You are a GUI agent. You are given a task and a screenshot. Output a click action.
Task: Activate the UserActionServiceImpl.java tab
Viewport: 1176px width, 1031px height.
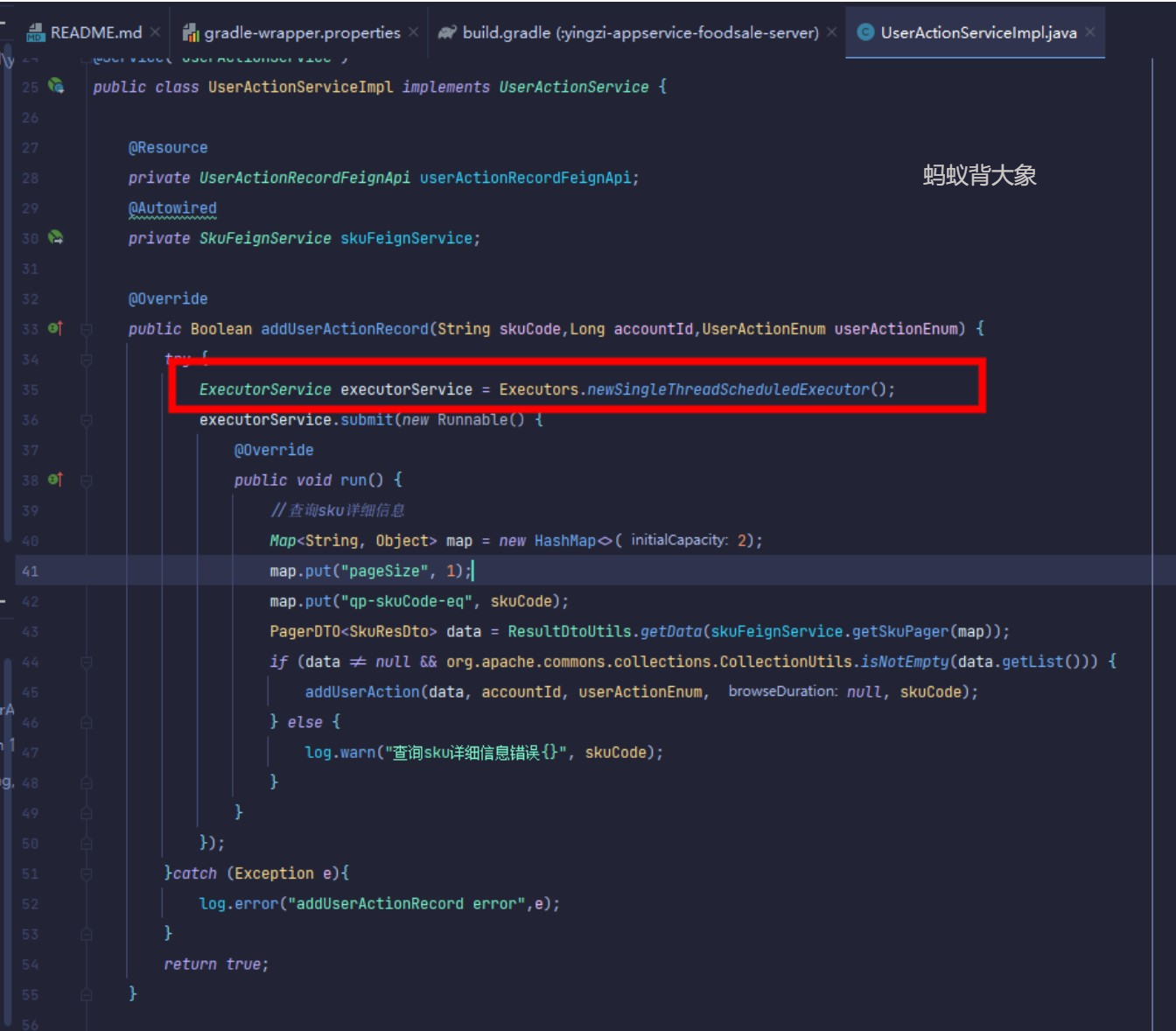point(976,32)
